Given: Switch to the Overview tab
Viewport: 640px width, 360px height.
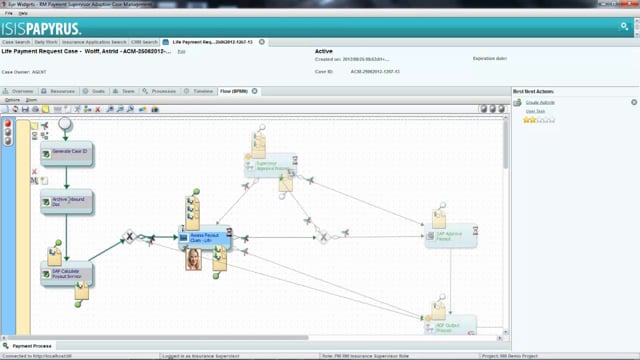Looking at the screenshot, I should (x=18, y=91).
